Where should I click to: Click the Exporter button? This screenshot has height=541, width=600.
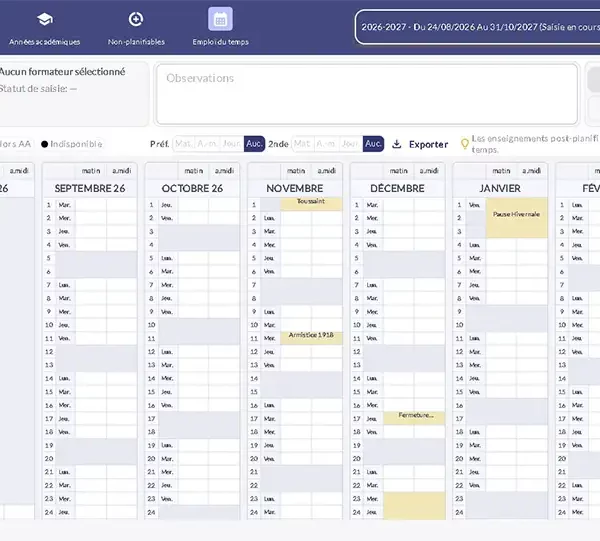click(x=429, y=144)
